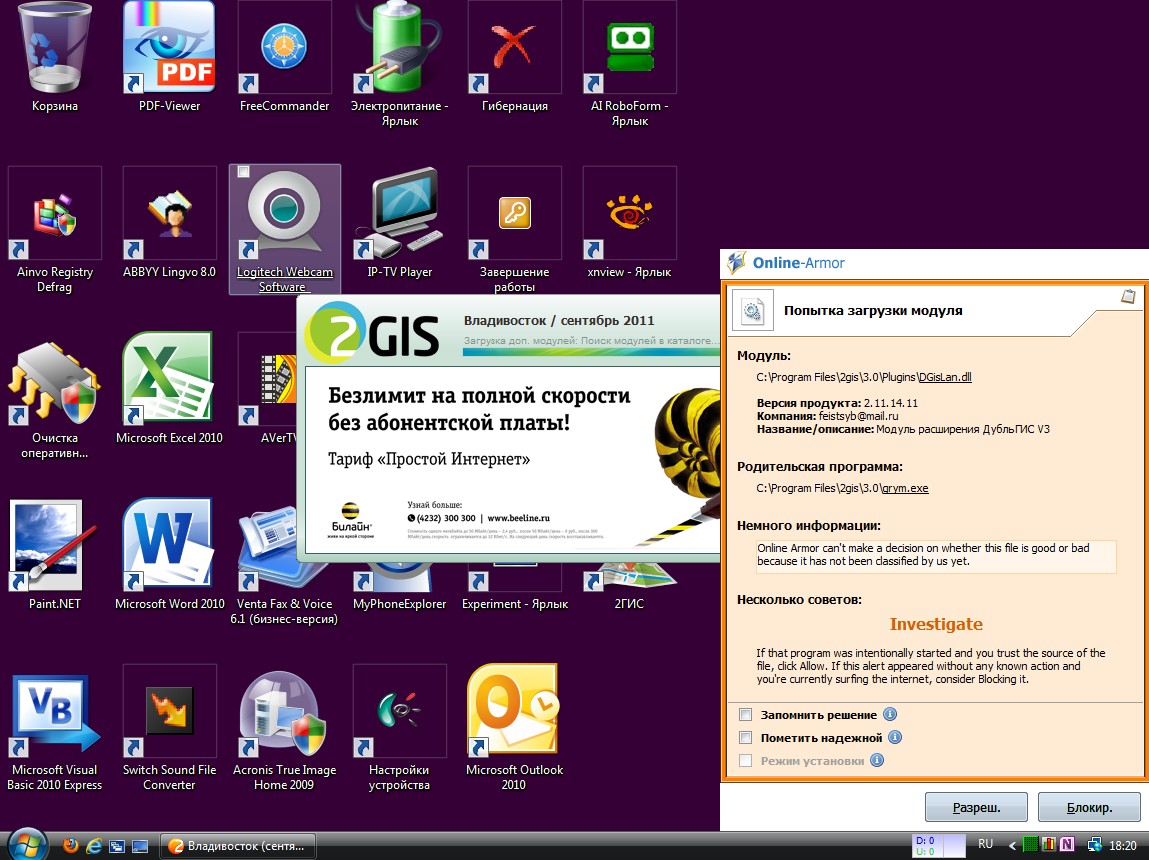The width and height of the screenshot is (1149, 860).
Task: Open the grym.exe parent program link
Action: point(905,488)
